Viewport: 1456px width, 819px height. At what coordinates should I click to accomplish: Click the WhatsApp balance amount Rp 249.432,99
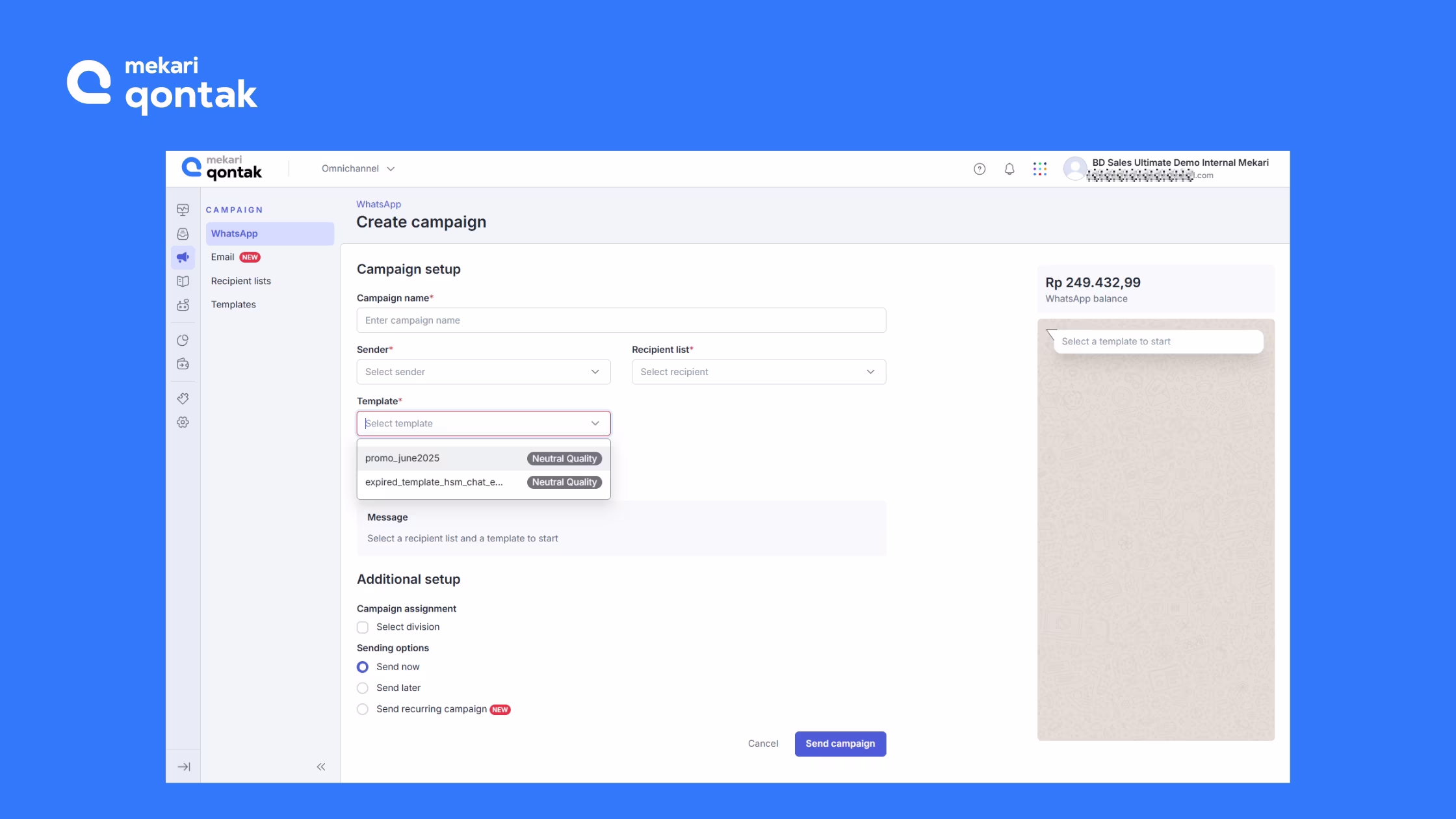pyautogui.click(x=1093, y=283)
